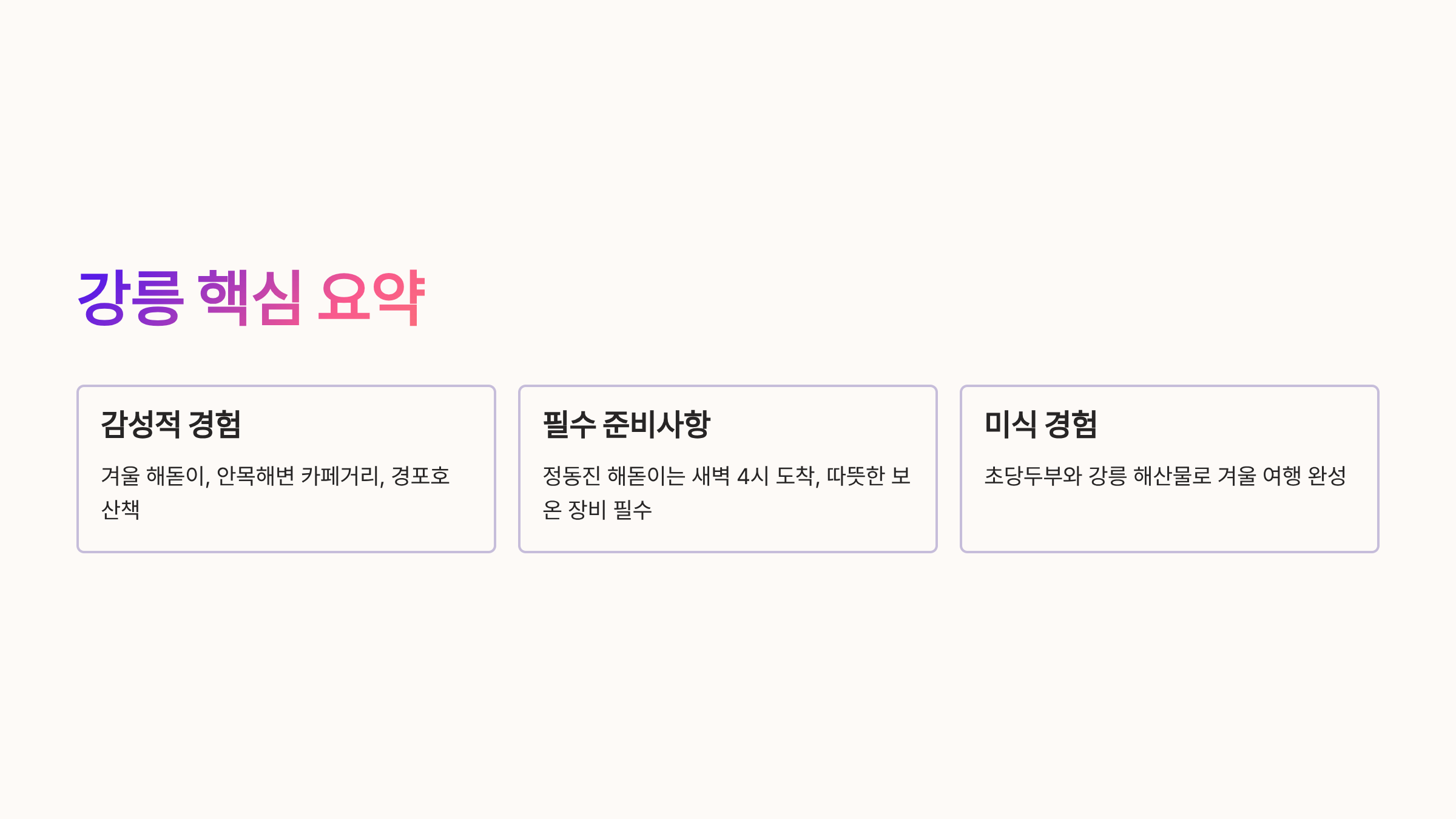The width and height of the screenshot is (1456, 819).
Task: Select the 감성적 경험 card box
Action: point(286,469)
